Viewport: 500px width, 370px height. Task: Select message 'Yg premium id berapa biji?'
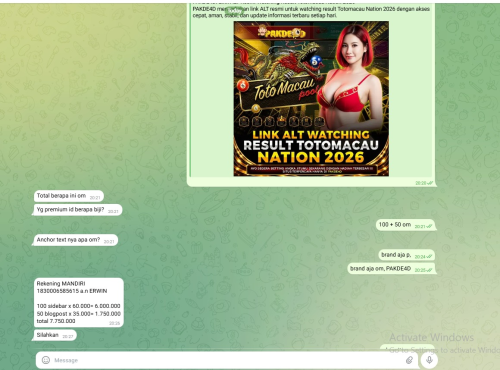tap(78, 210)
